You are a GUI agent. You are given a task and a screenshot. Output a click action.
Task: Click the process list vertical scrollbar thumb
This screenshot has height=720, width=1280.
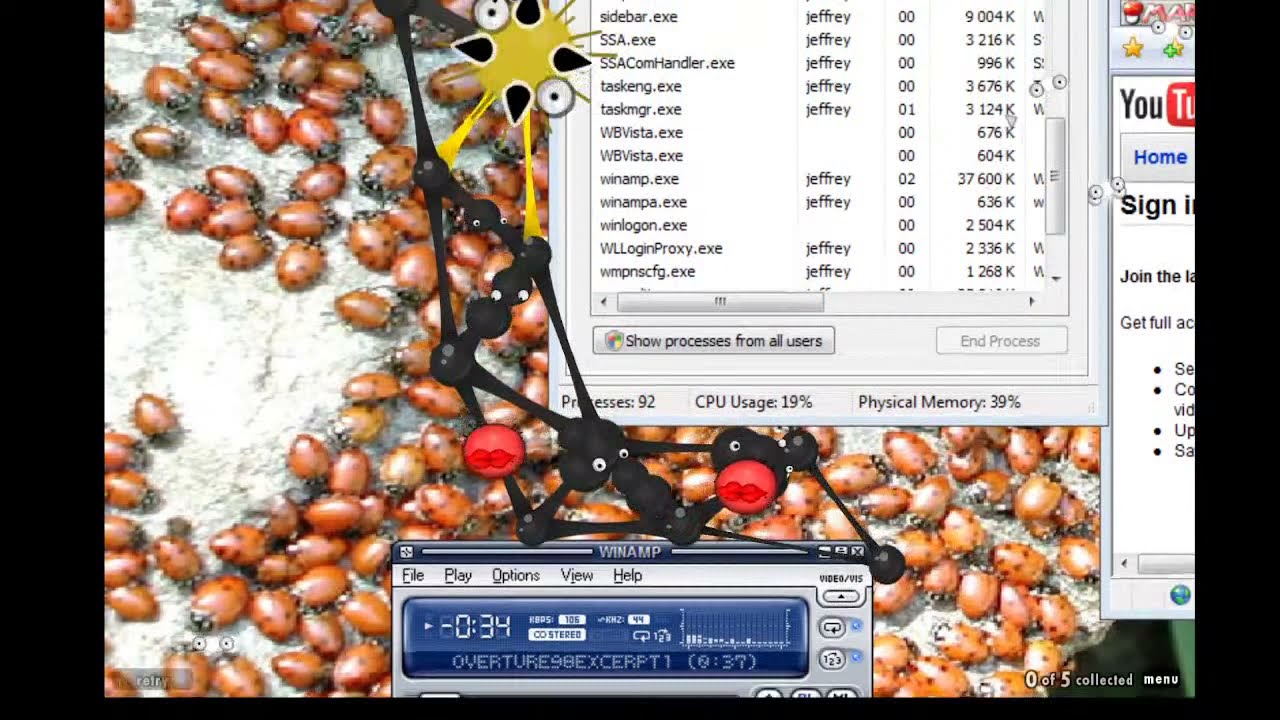tap(1056, 177)
